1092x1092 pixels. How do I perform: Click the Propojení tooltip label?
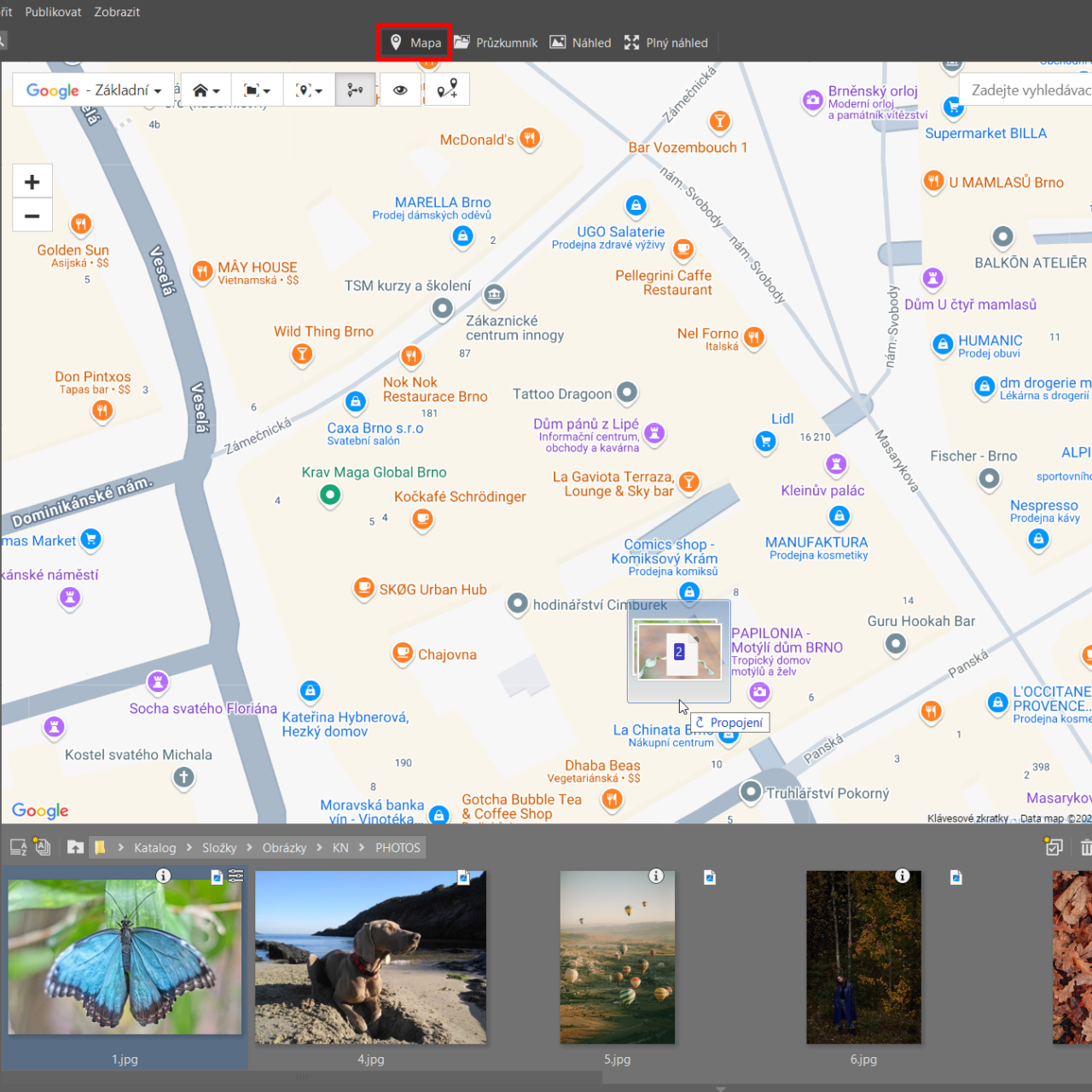[729, 723]
